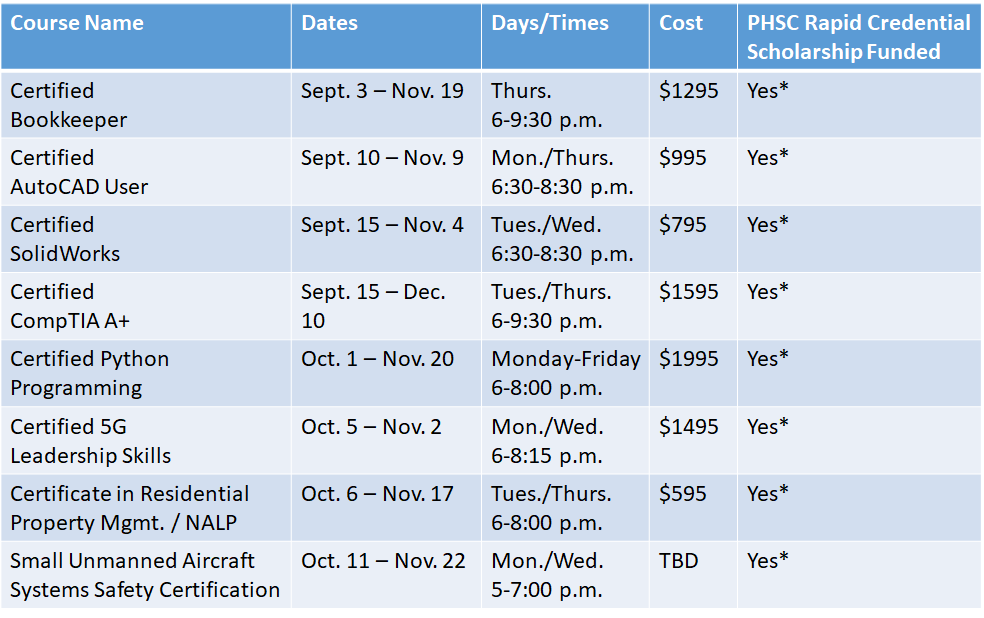Click the Oct. 11 – Nov. 22 dates
This screenshot has width=984, height=618.
[x=383, y=561]
